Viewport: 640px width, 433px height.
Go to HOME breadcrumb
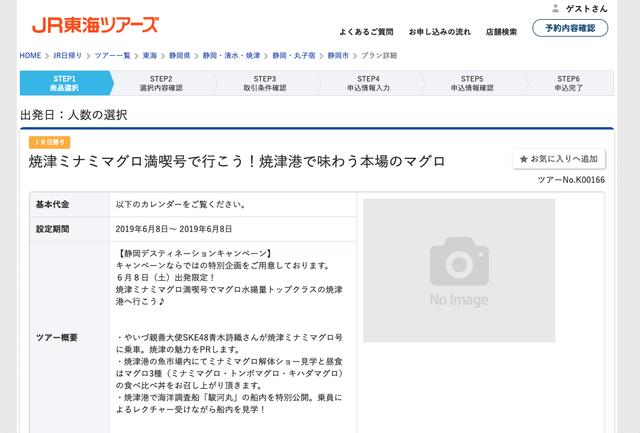30,56
